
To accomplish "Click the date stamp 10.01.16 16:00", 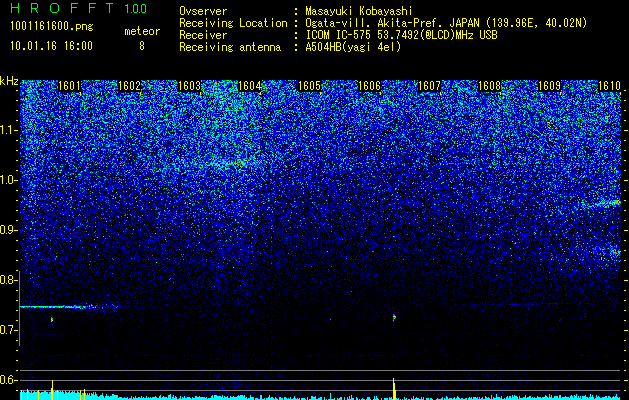I will coord(51,46).
